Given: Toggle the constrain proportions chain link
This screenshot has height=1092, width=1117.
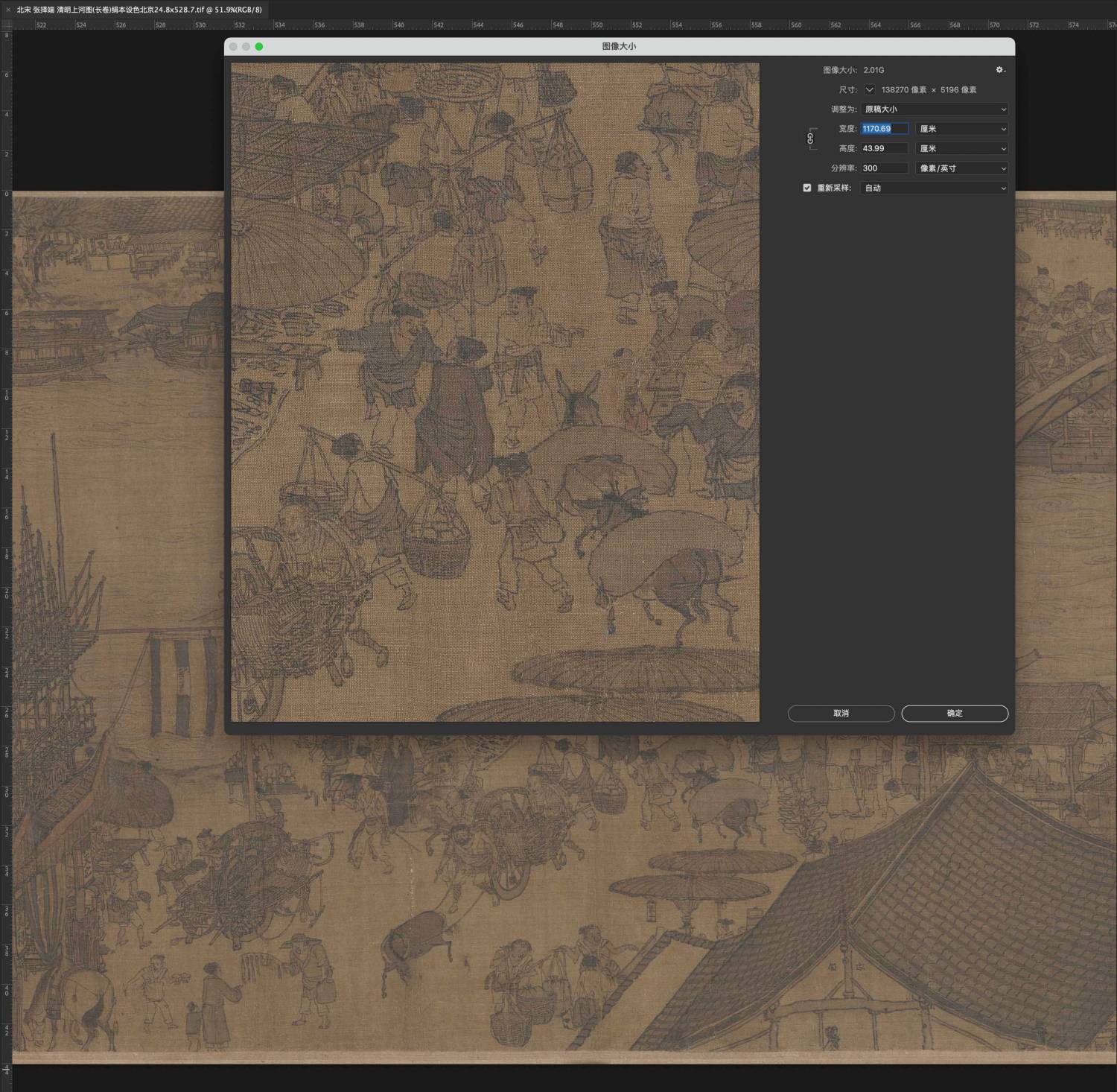Looking at the screenshot, I should coord(810,139).
